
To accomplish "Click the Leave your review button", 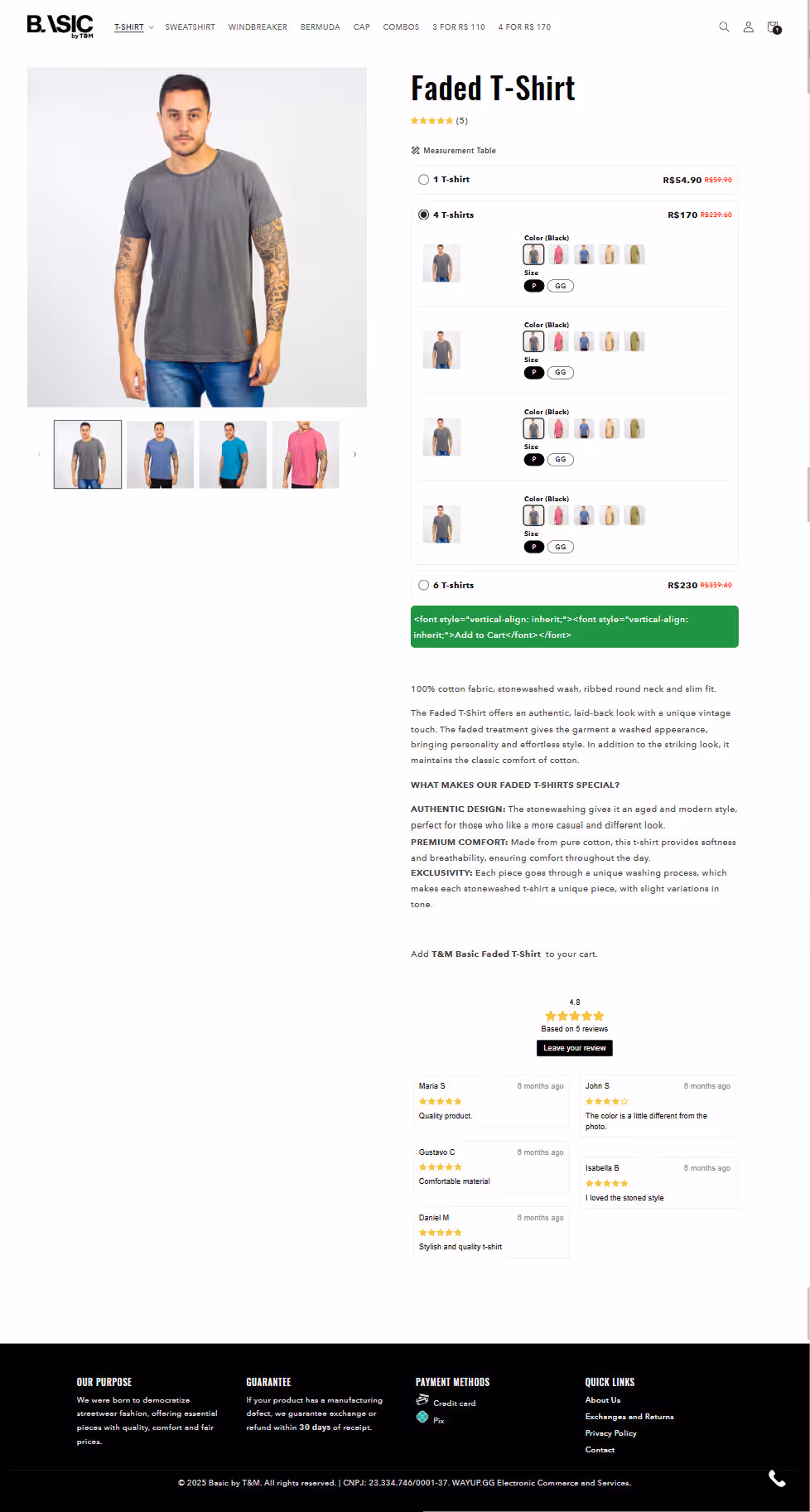I will pos(574,1048).
